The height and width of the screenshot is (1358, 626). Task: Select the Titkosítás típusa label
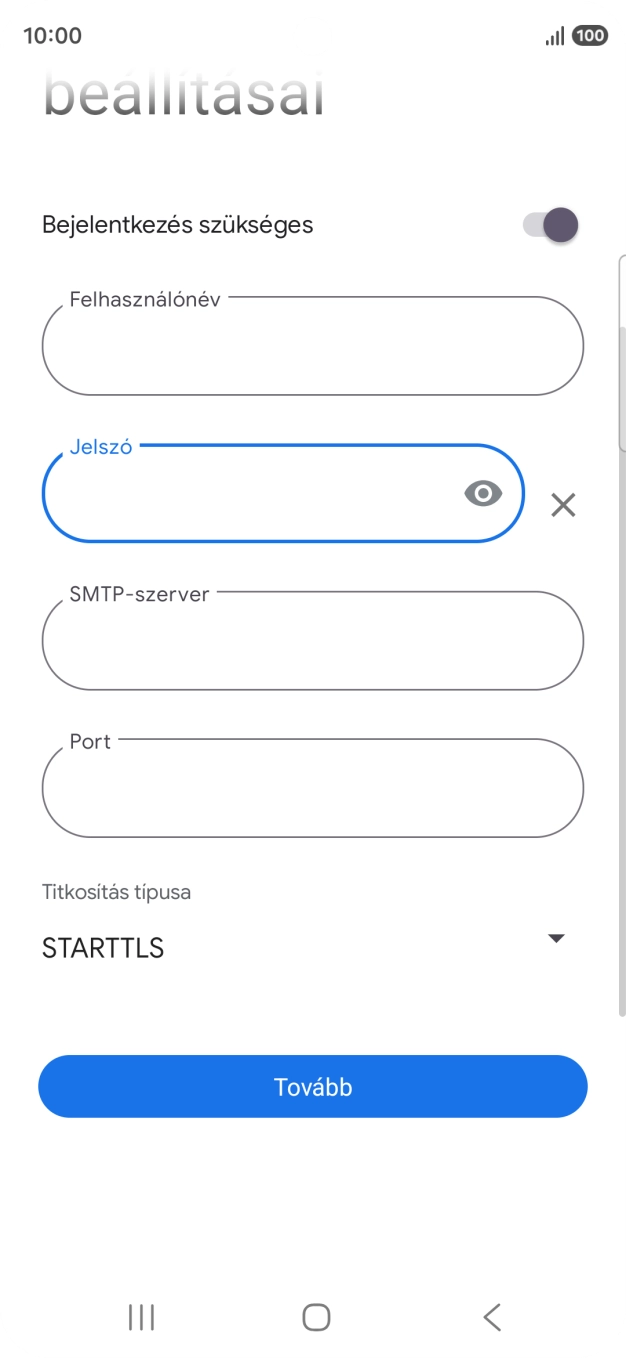(x=116, y=891)
